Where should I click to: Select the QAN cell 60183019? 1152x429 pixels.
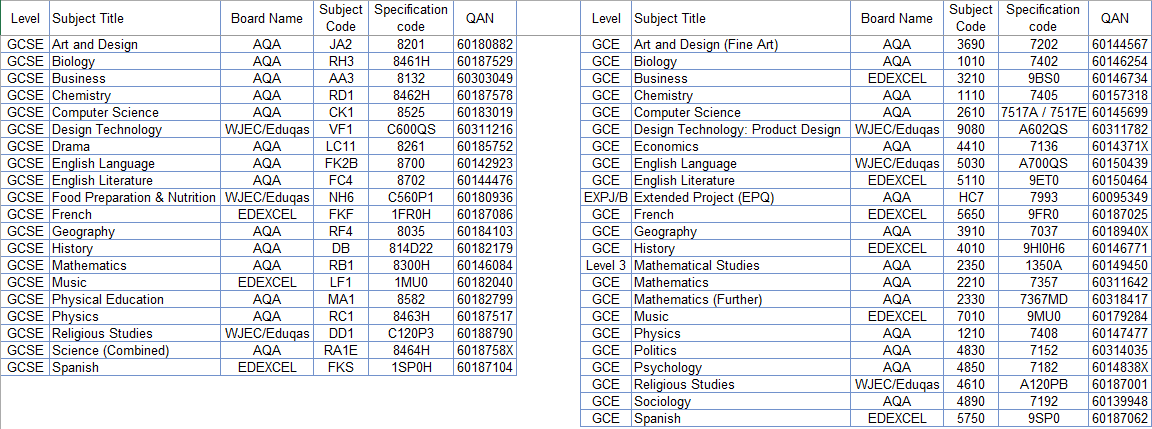[485, 112]
